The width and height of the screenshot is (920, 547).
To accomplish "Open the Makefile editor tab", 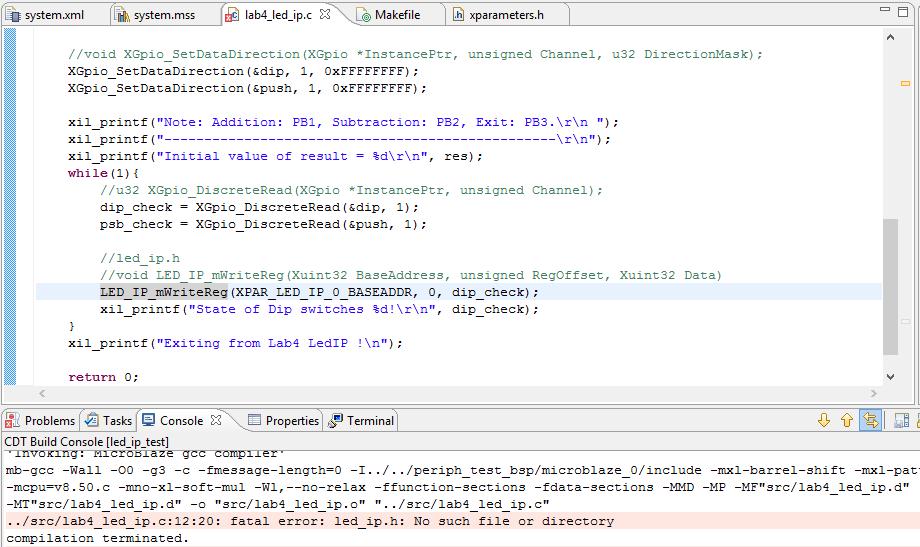I will click(x=389, y=15).
